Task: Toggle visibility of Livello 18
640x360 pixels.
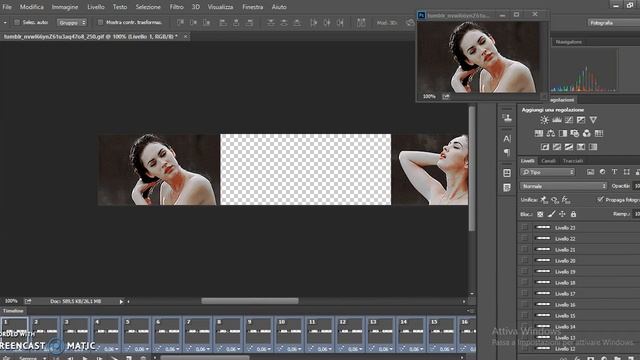Action: (x=524, y=283)
